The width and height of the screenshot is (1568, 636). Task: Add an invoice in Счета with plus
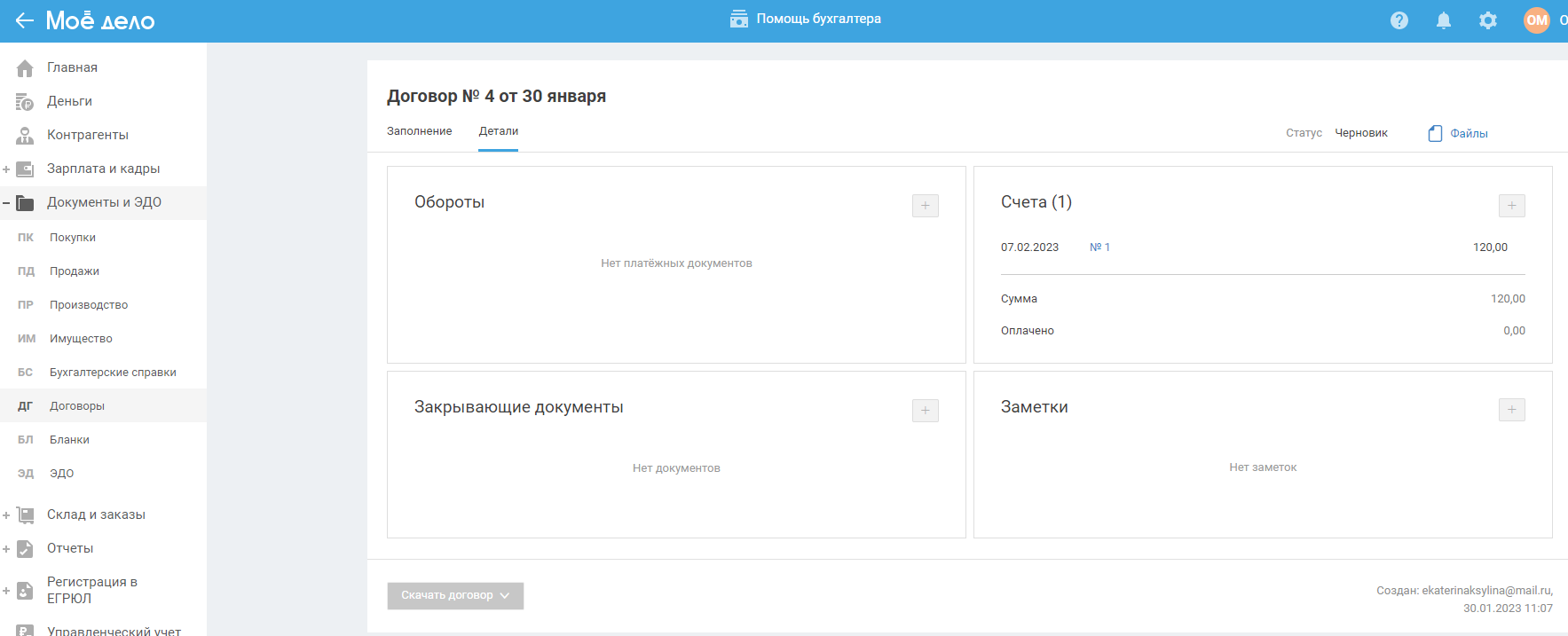1512,206
